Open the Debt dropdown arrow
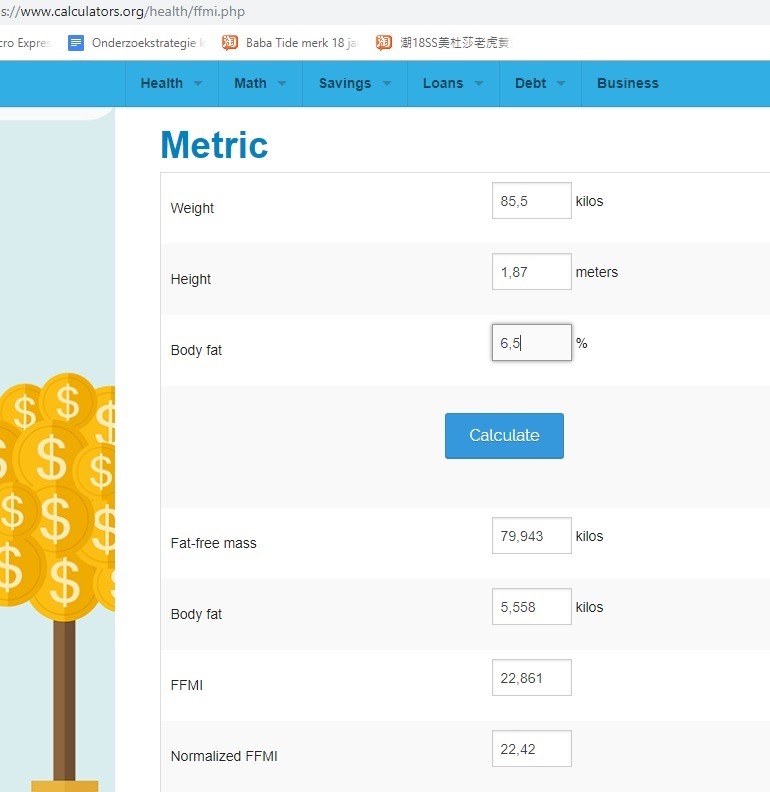The height and width of the screenshot is (792, 770). 561,84
